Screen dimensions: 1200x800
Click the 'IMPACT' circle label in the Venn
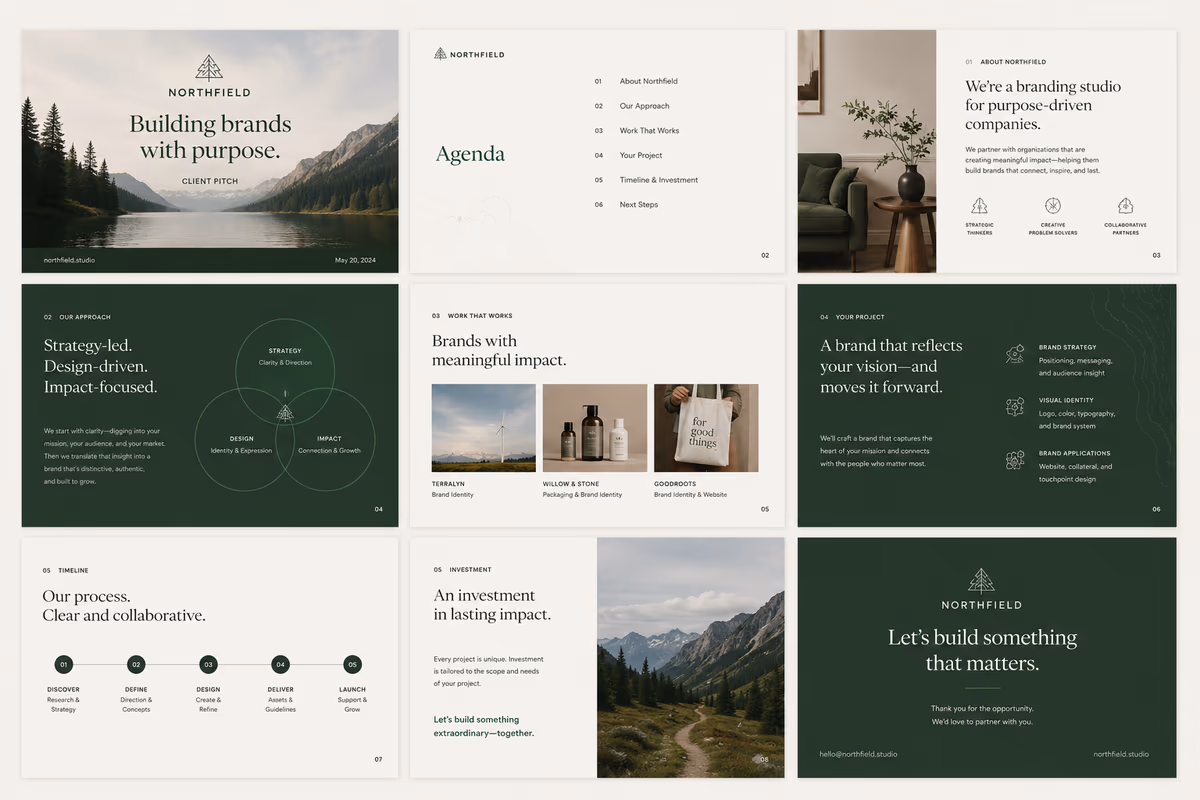point(329,439)
